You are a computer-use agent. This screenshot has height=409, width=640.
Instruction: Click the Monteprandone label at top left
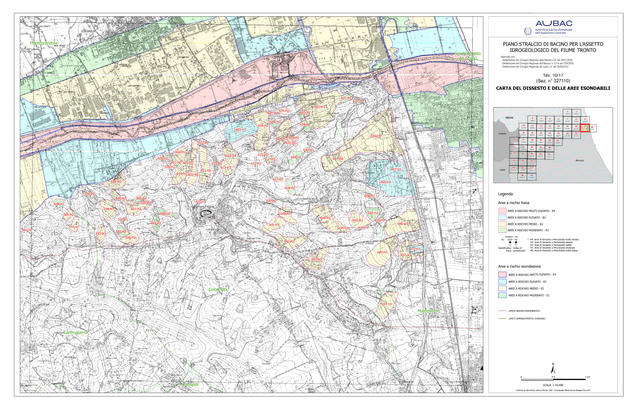pos(43,43)
